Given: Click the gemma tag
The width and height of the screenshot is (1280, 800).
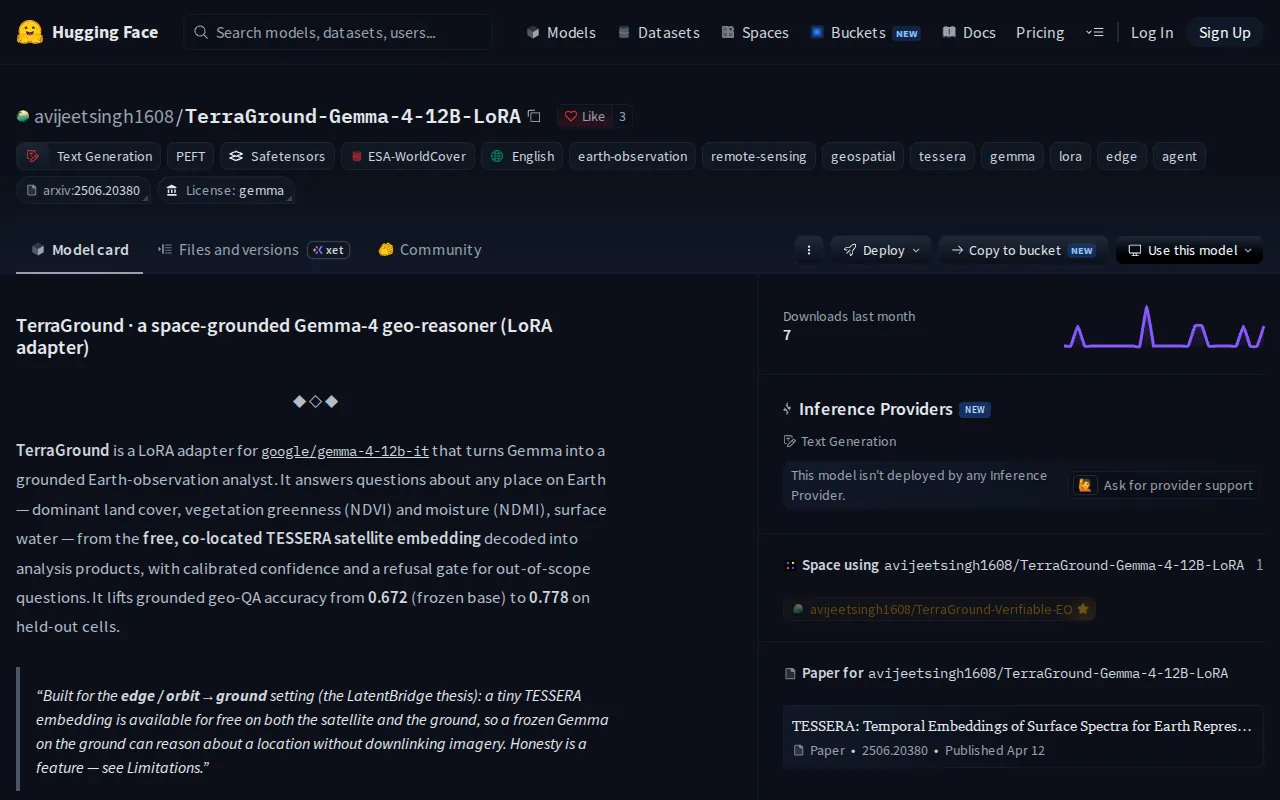Looking at the screenshot, I should [x=1012, y=156].
